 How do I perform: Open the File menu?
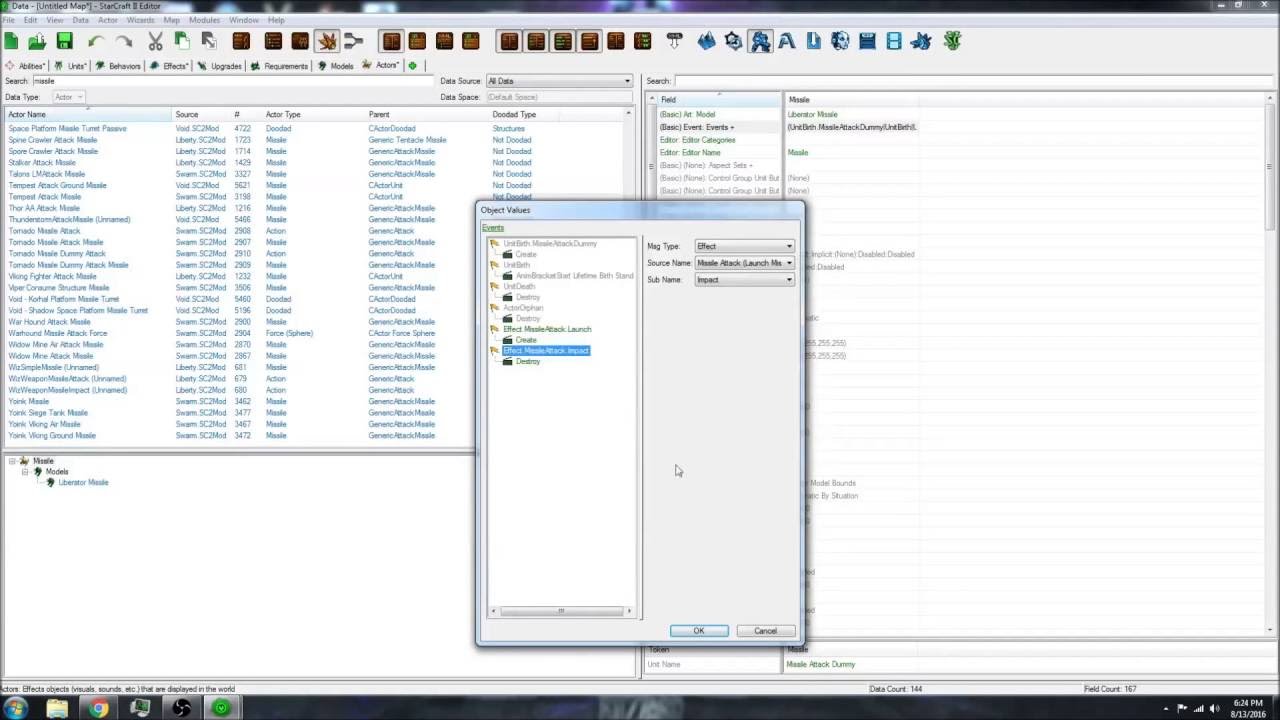8,20
